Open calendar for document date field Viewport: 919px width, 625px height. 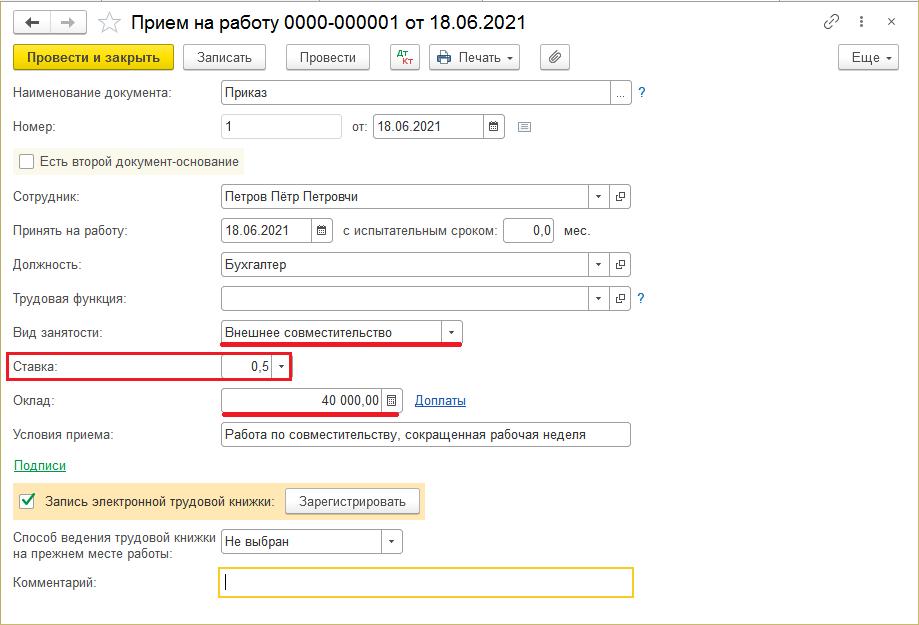493,127
